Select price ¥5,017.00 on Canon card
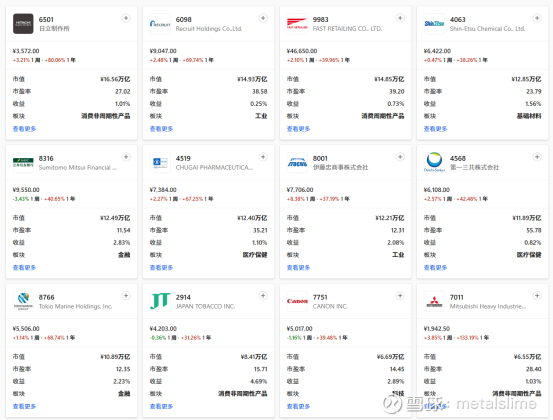Image resolution: width=553 pixels, height=420 pixels. [x=299, y=328]
